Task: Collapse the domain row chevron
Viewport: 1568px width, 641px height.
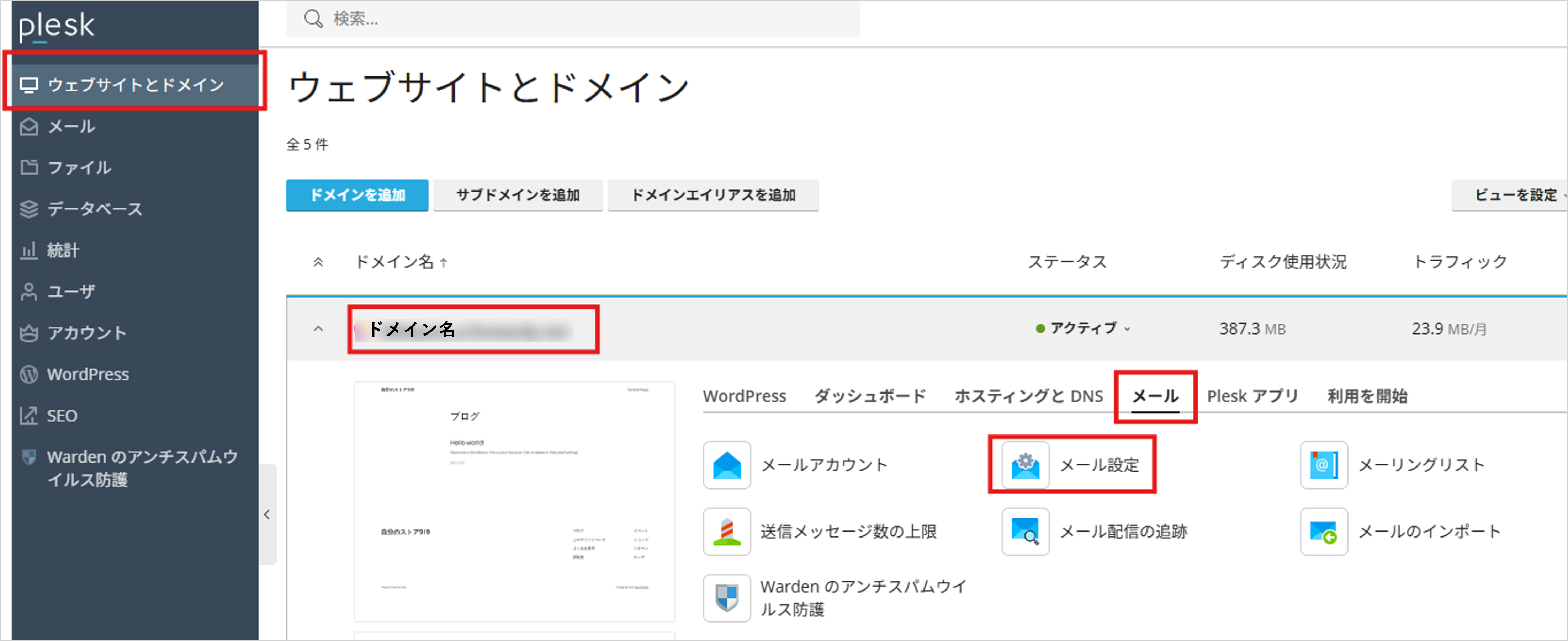Action: coord(318,329)
